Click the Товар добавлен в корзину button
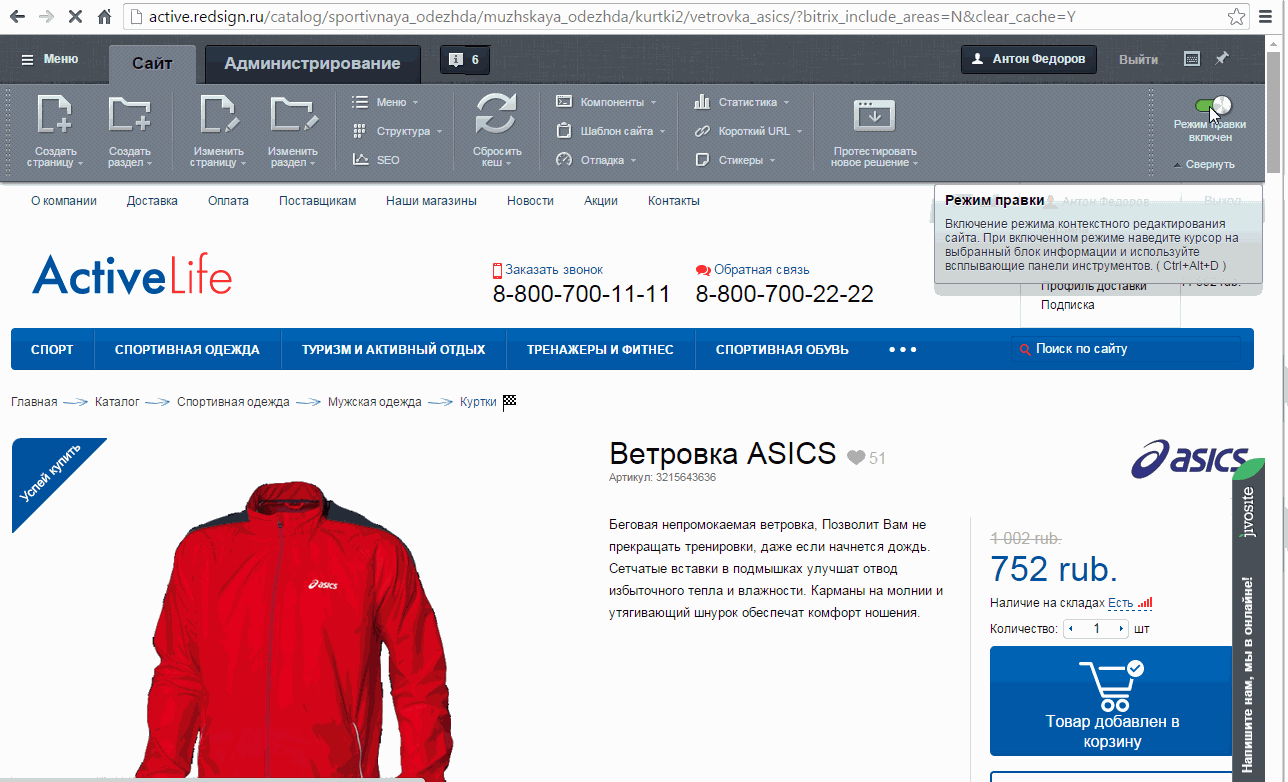 pos(1111,701)
